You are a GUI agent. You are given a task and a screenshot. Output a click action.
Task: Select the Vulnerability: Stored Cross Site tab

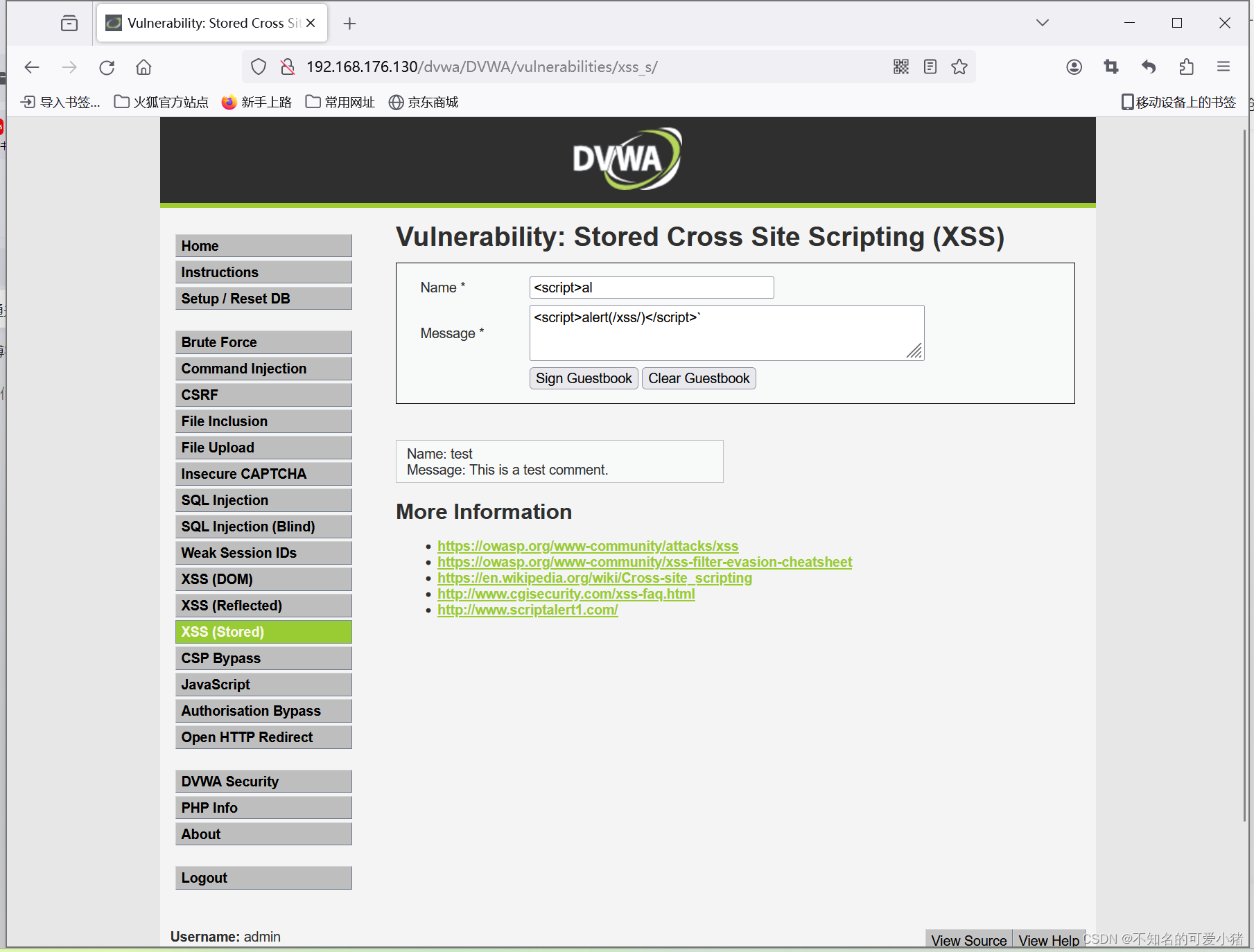(x=212, y=23)
